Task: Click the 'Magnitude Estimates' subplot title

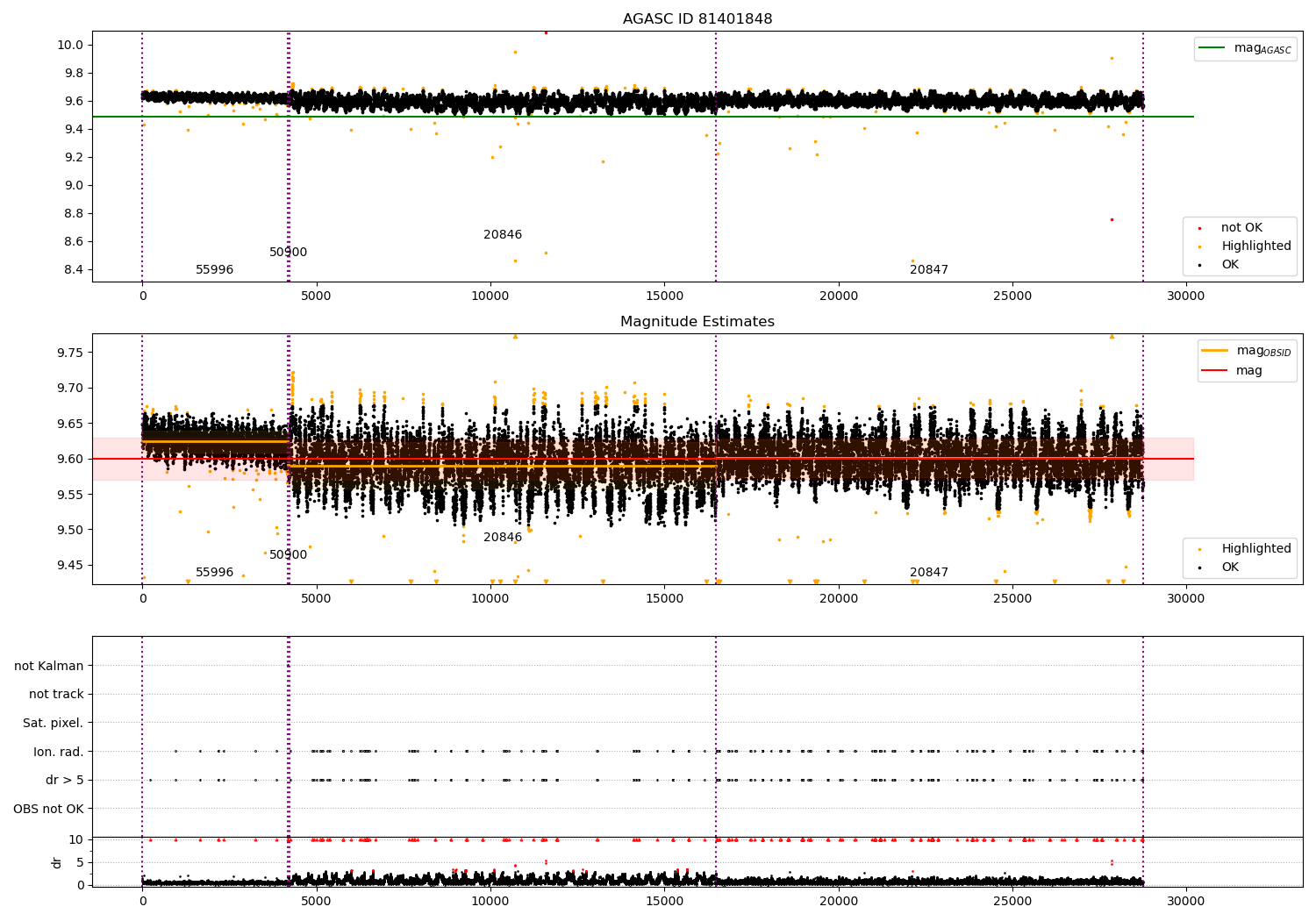Action: 697,322
